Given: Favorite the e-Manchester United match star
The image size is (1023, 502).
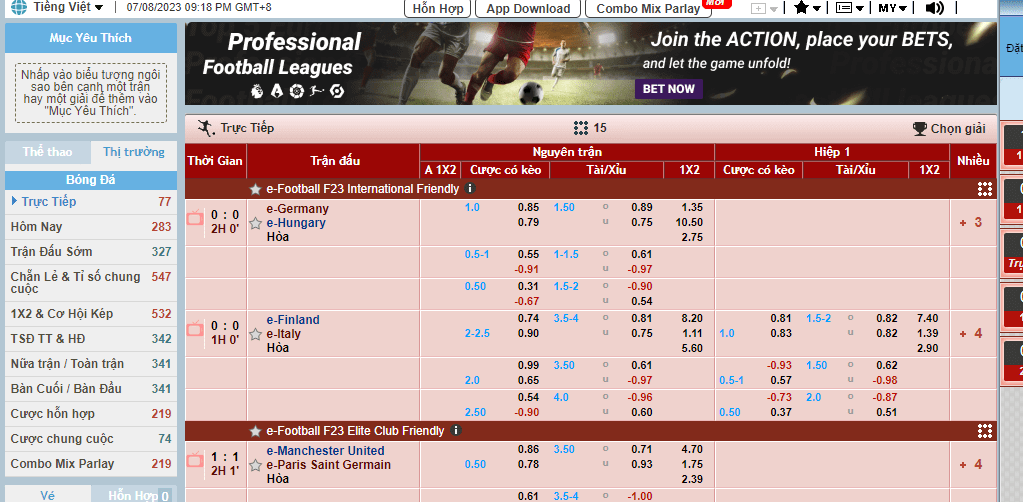Looking at the screenshot, I should (x=256, y=465).
